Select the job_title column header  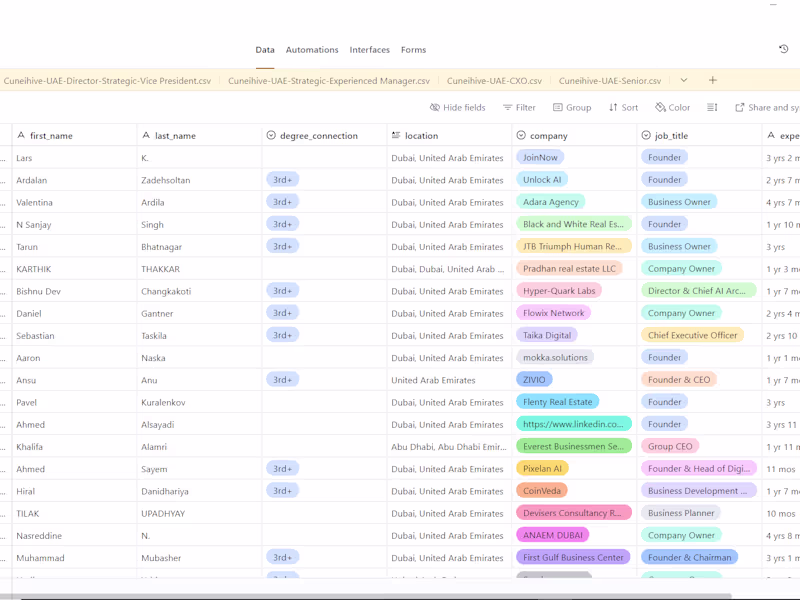[x=699, y=135]
